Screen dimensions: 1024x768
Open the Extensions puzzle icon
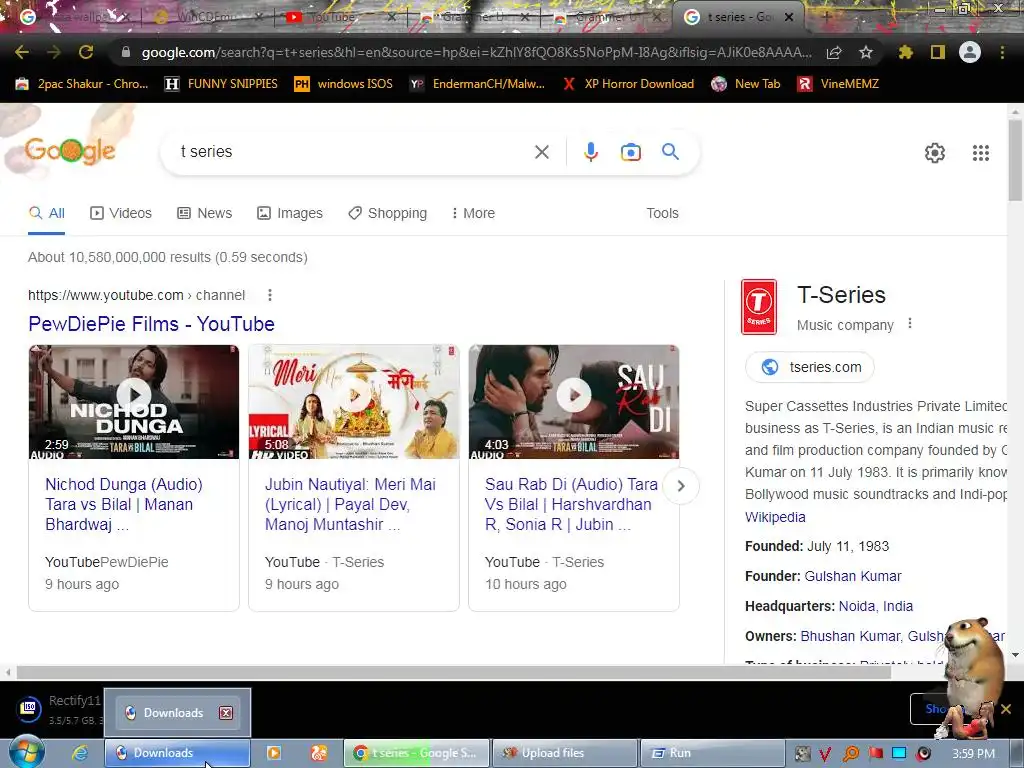coord(906,52)
